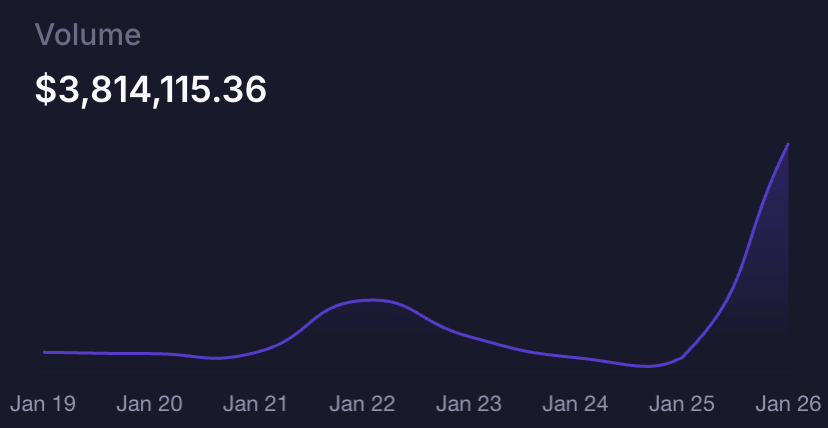
Task: Click the line's starting point above Jan 19
Action: click(x=45, y=352)
